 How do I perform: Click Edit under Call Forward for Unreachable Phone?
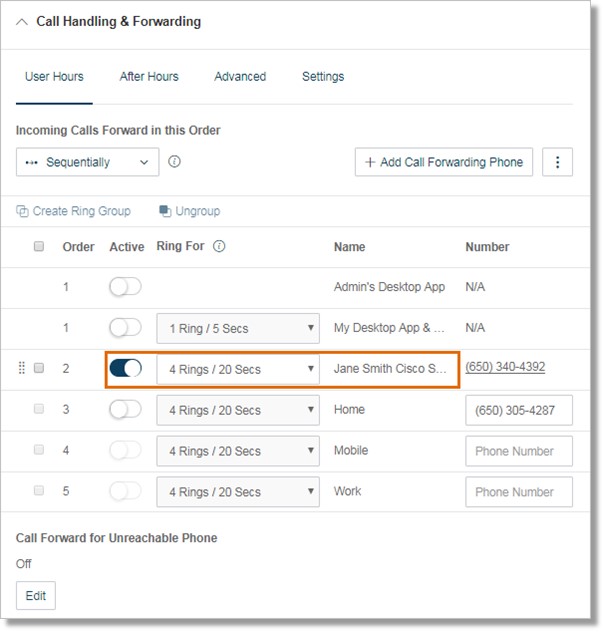pyautogui.click(x=36, y=596)
